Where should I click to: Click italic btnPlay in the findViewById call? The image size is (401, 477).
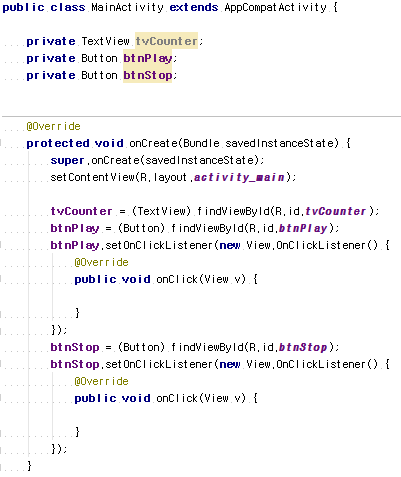pyautogui.click(x=303, y=228)
